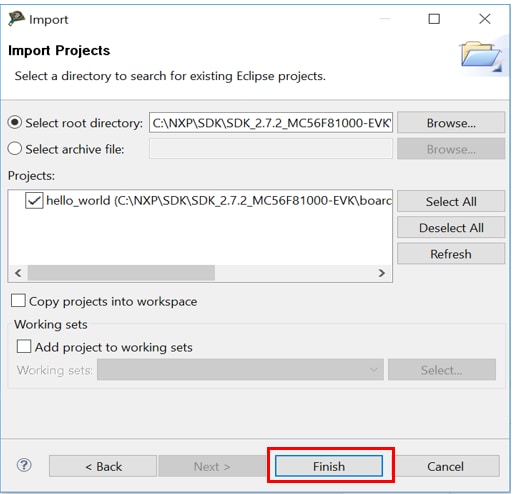This screenshot has width=515, height=494.
Task: Maximize the Import dialog window
Action: point(434,19)
